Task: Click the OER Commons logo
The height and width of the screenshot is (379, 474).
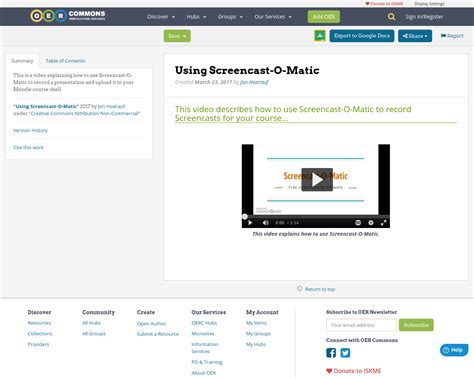Action: 68,16
